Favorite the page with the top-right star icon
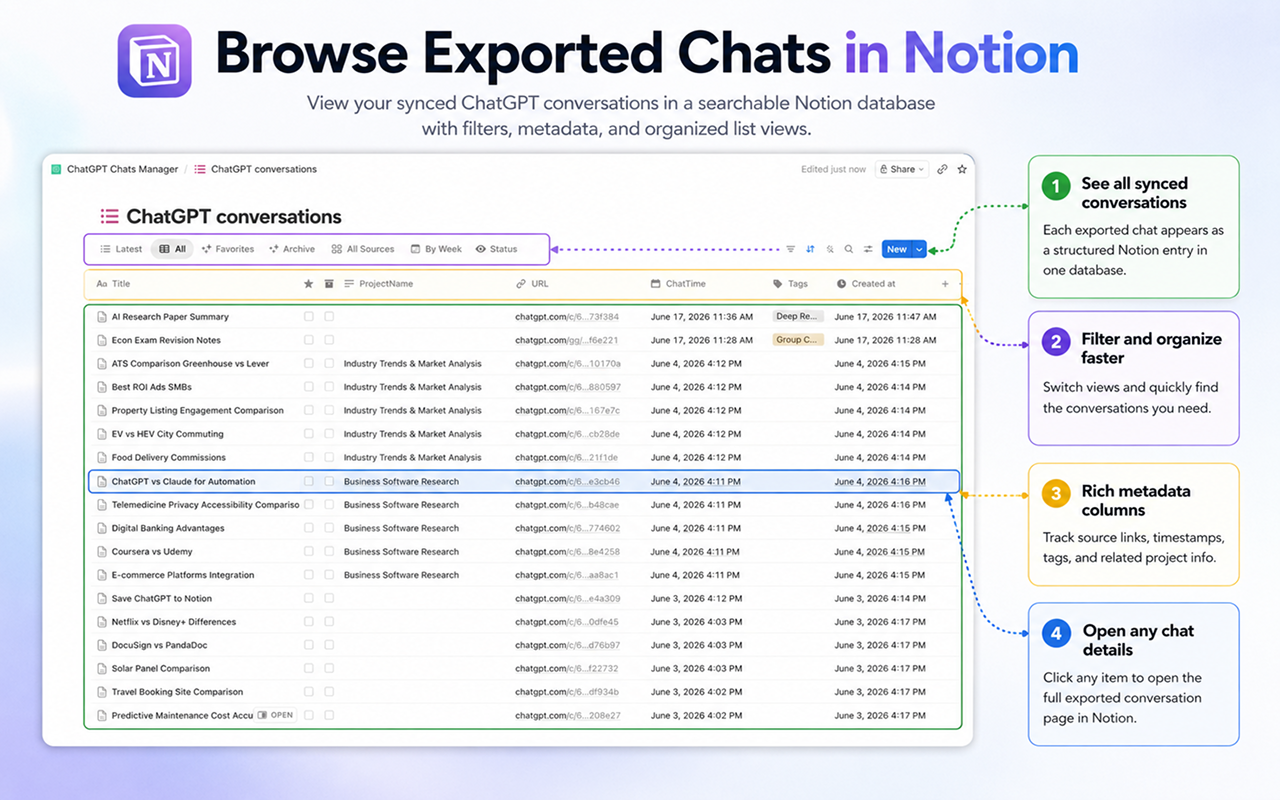1280x800 pixels. [x=962, y=170]
